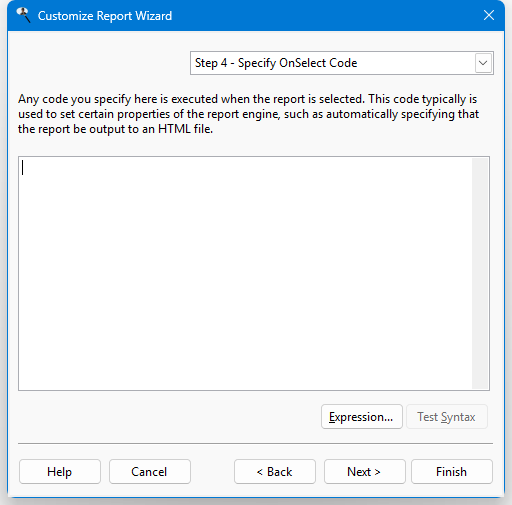Place the caret at the blinking text cursor

pos(22,168)
